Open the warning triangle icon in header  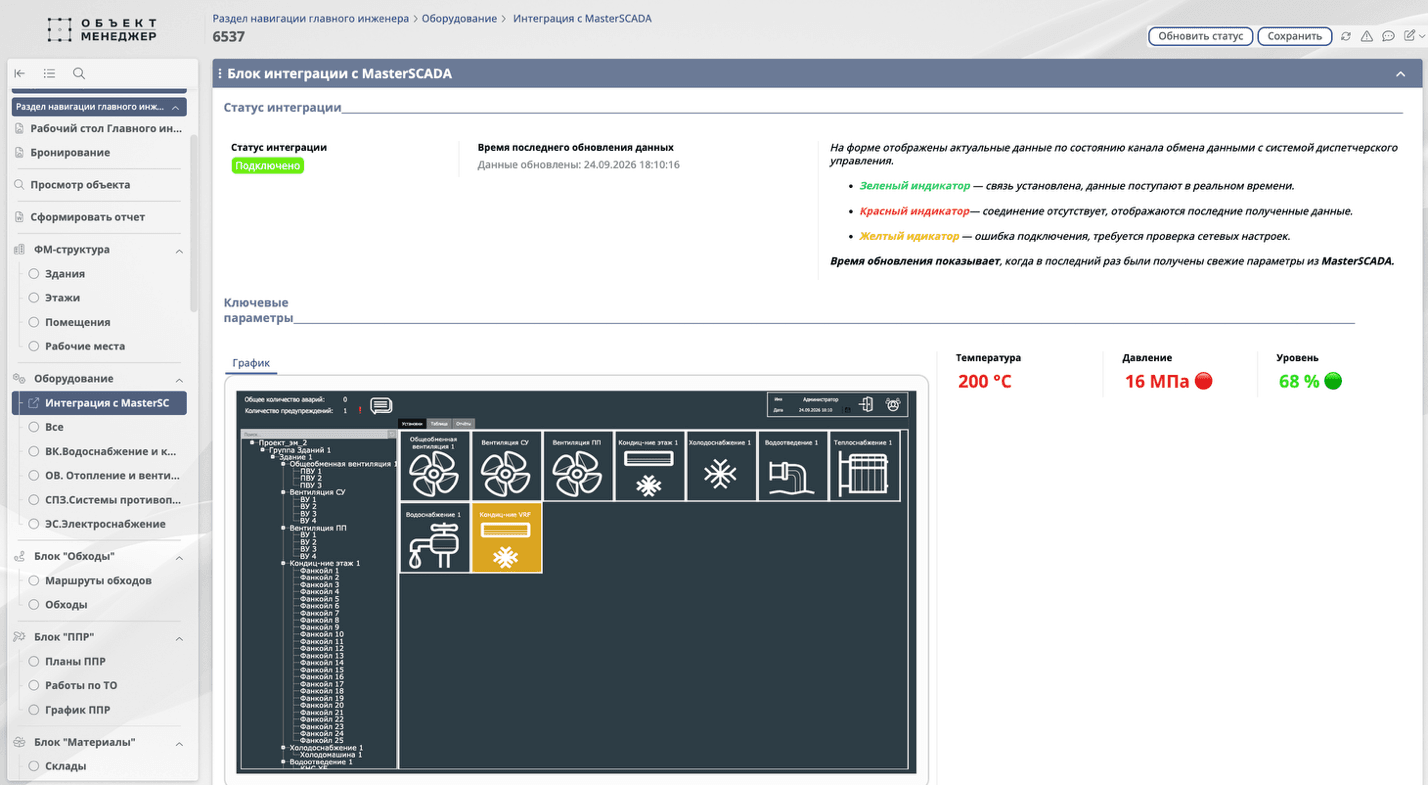(x=1367, y=36)
